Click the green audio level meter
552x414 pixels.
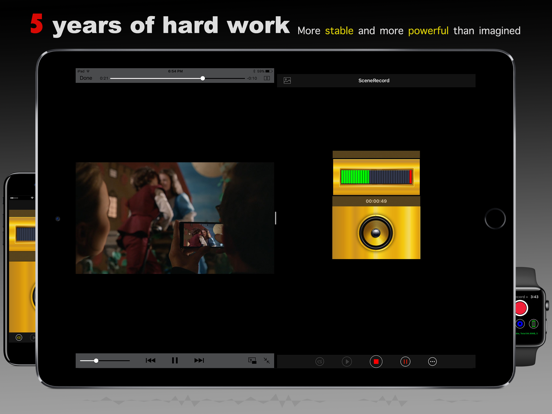coord(376,177)
